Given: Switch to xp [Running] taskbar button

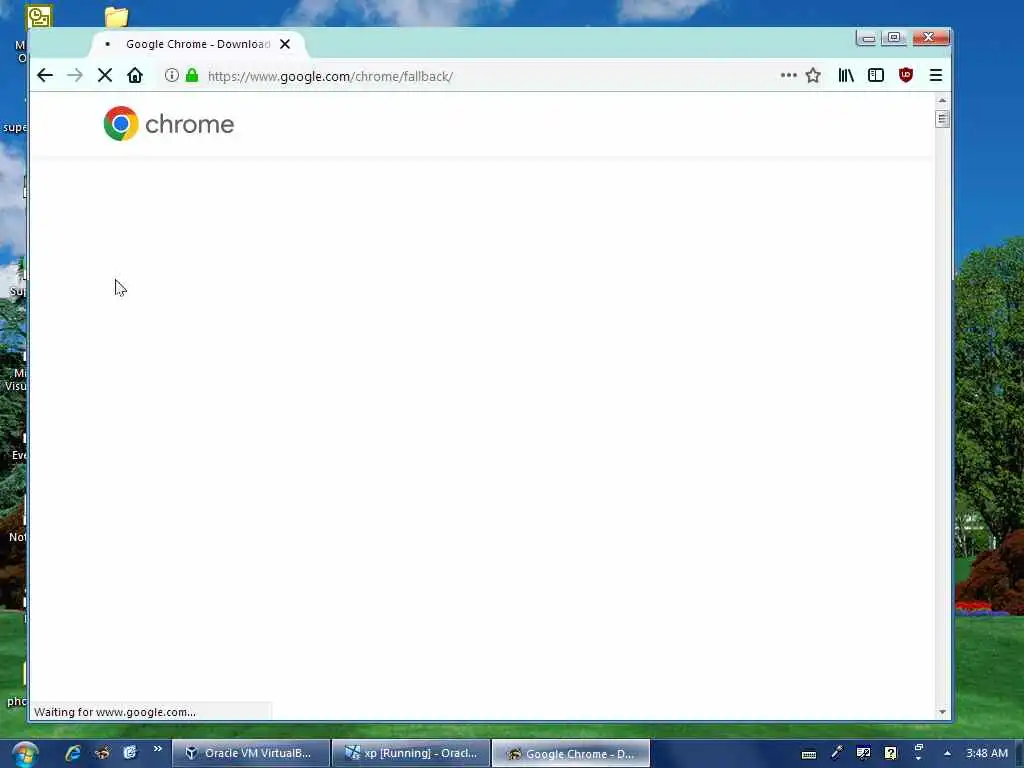Looking at the screenshot, I should (411, 753).
